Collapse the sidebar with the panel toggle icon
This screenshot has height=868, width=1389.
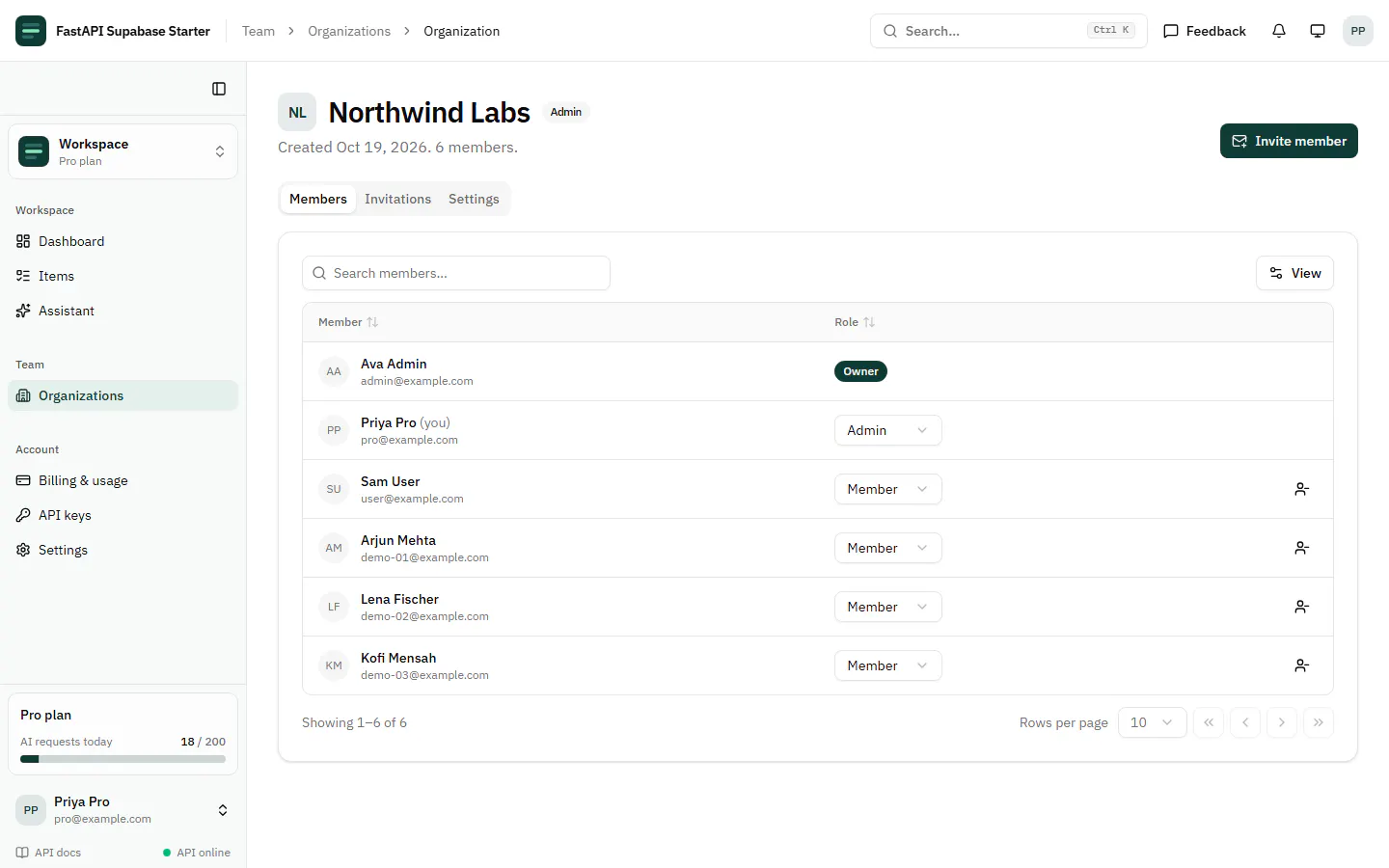pyautogui.click(x=219, y=89)
